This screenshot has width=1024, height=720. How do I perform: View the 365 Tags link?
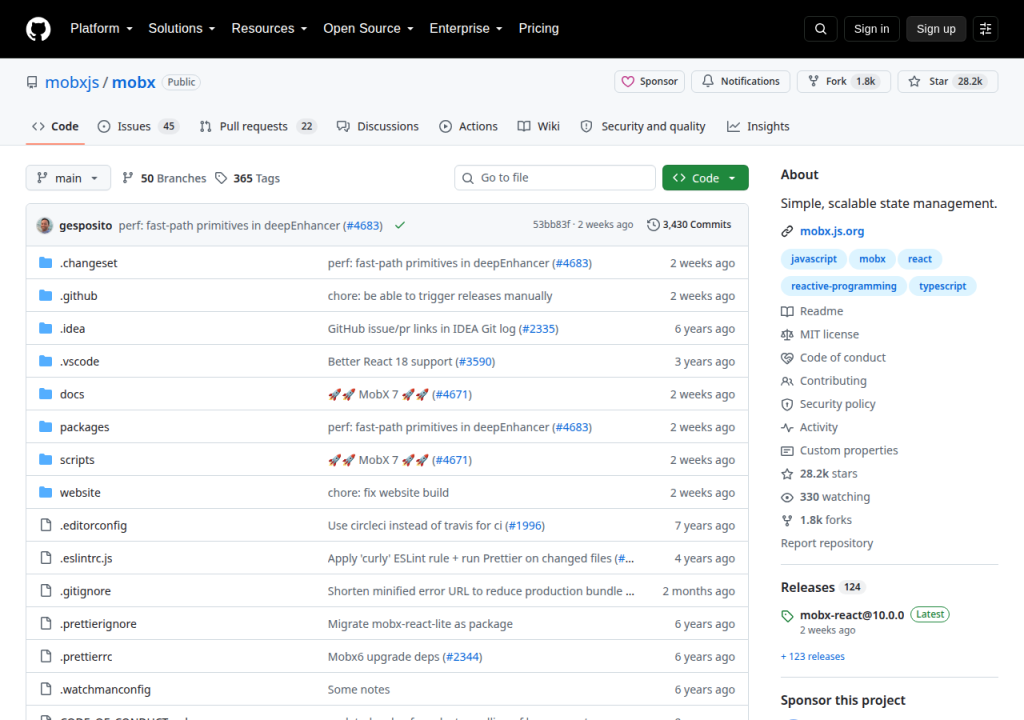pos(248,178)
